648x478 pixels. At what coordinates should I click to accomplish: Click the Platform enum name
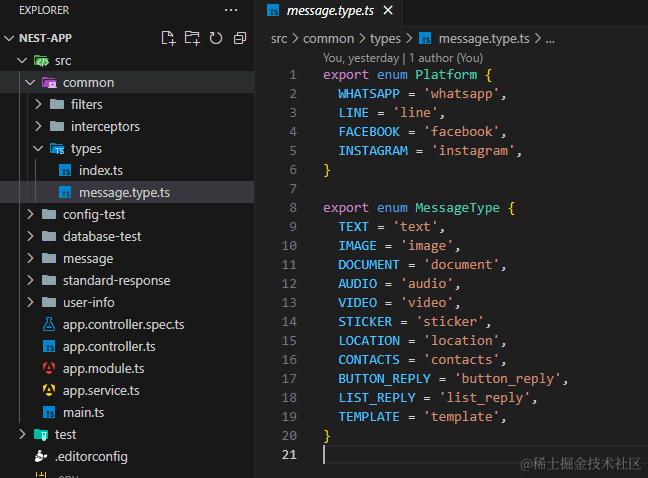pos(446,74)
